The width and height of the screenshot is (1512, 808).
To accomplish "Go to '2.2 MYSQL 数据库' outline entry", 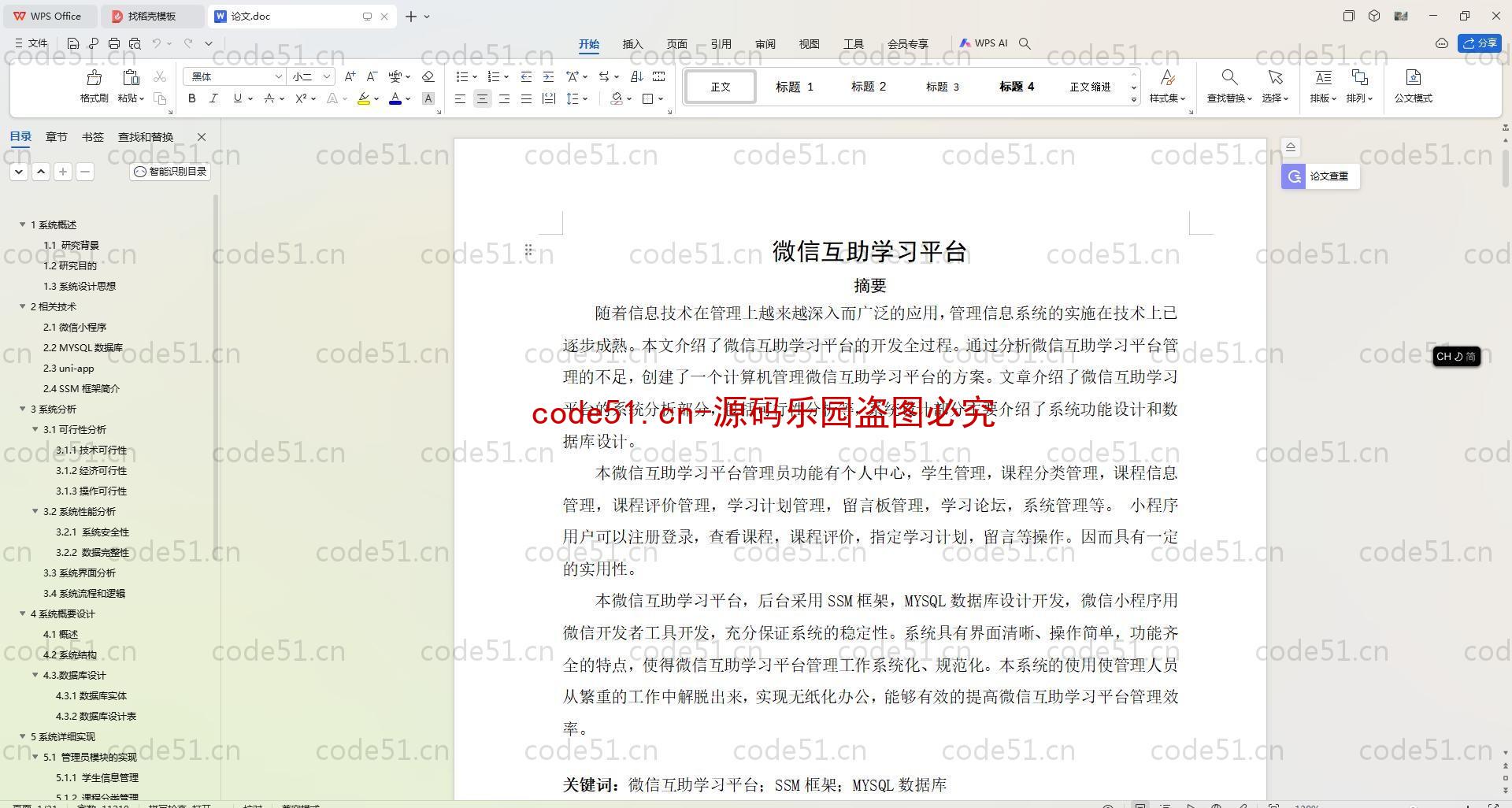I will coord(83,347).
